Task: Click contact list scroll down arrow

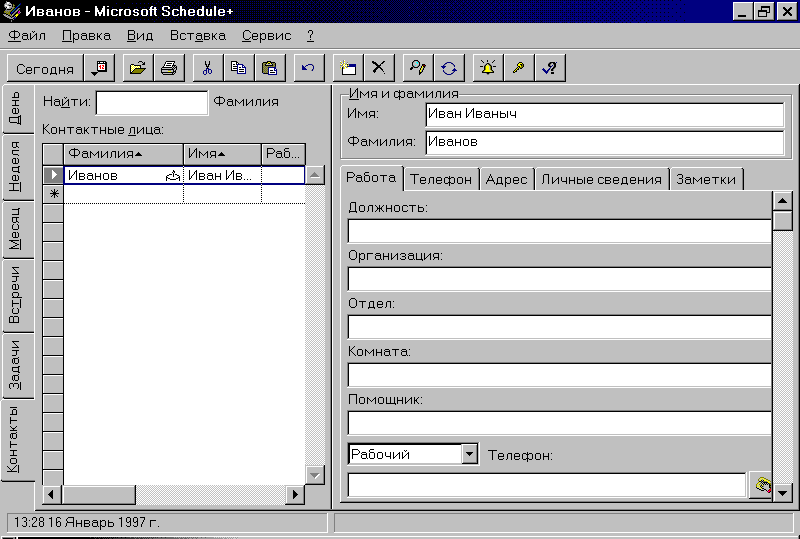Action: point(315,475)
